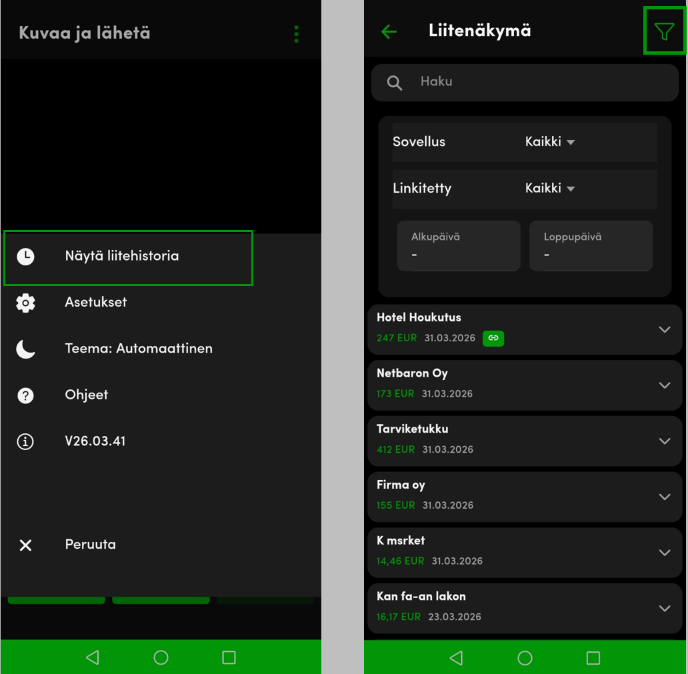Screen dimensions: 688x674
Task: Expand the Firma oy entry
Action: point(665,497)
